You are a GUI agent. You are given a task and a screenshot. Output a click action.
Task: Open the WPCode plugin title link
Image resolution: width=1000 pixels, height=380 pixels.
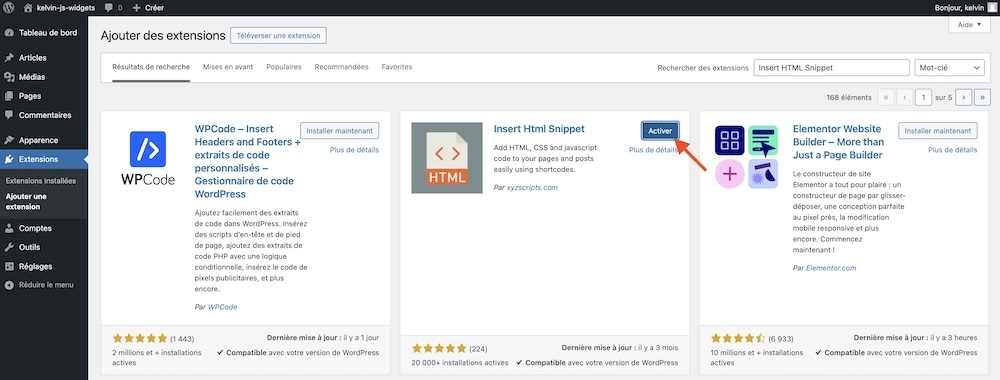[x=247, y=160]
